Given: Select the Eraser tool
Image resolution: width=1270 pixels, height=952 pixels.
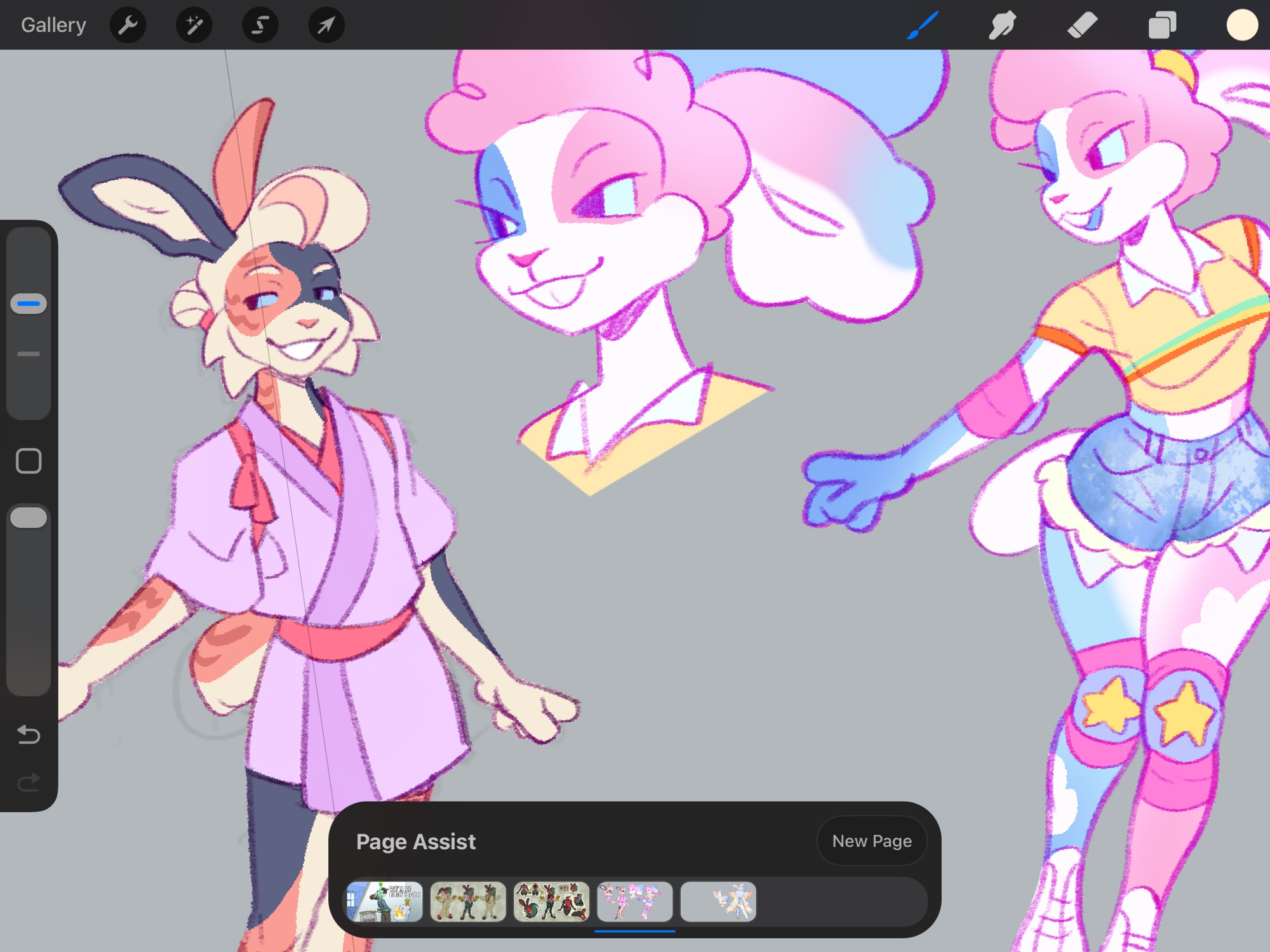Looking at the screenshot, I should pos(1082,25).
